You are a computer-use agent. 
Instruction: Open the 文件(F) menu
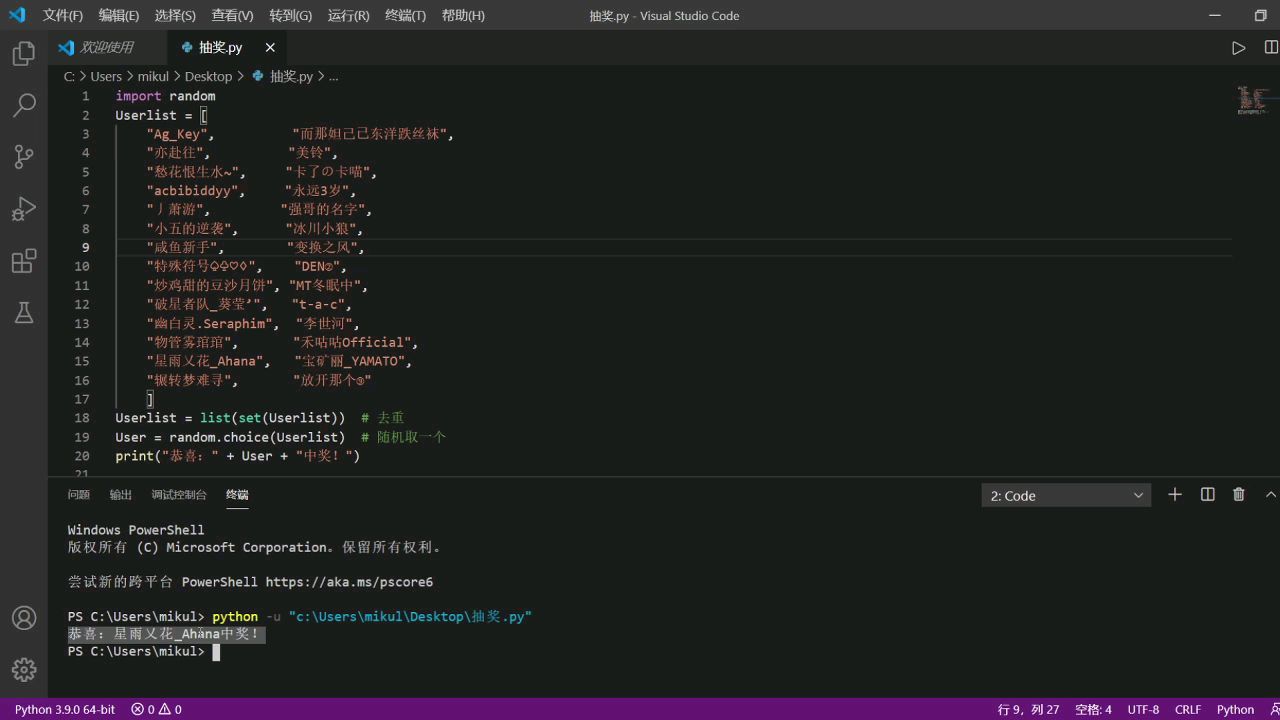pyautogui.click(x=63, y=15)
